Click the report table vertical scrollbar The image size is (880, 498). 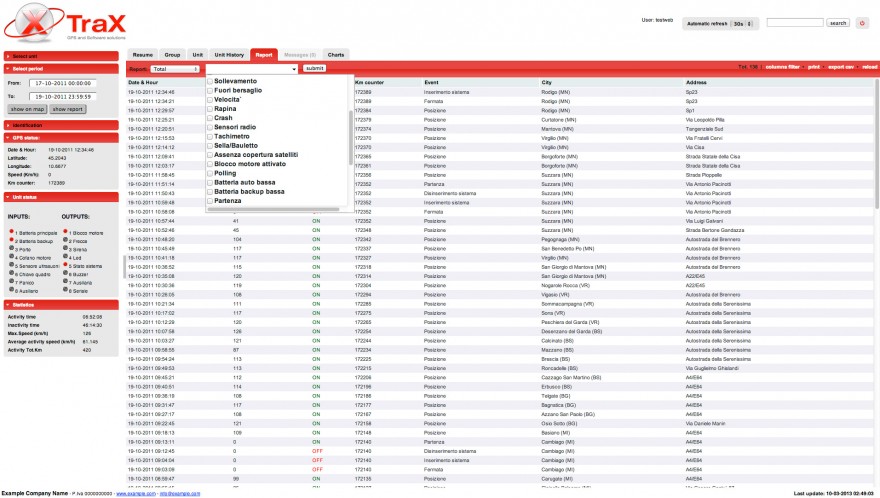(x=877, y=143)
